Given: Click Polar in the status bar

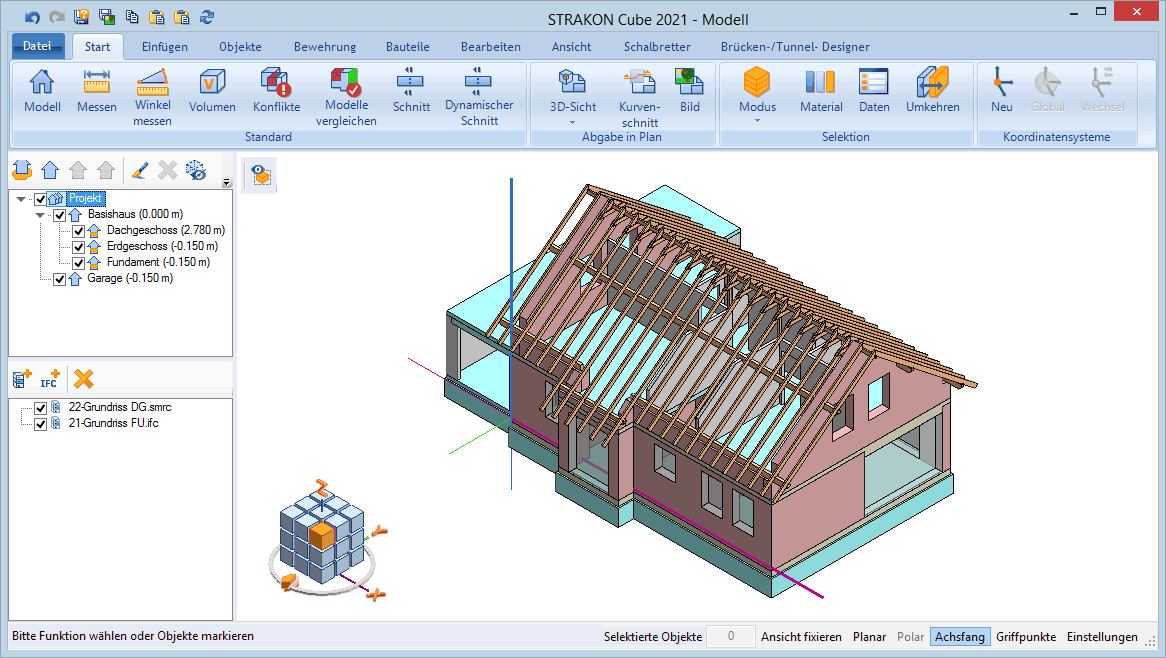Looking at the screenshot, I should [x=910, y=636].
